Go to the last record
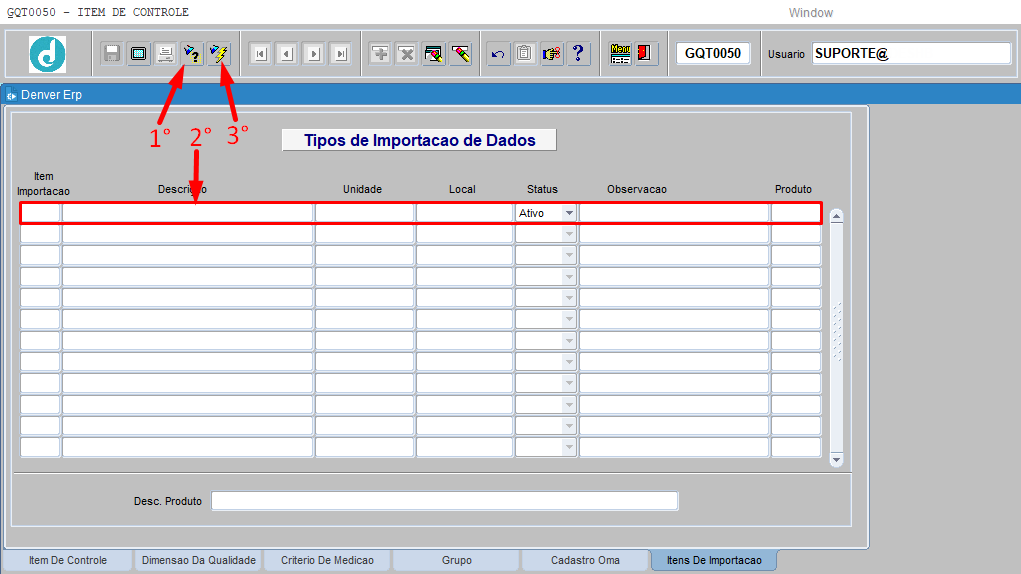The image size is (1021, 574). pos(341,54)
